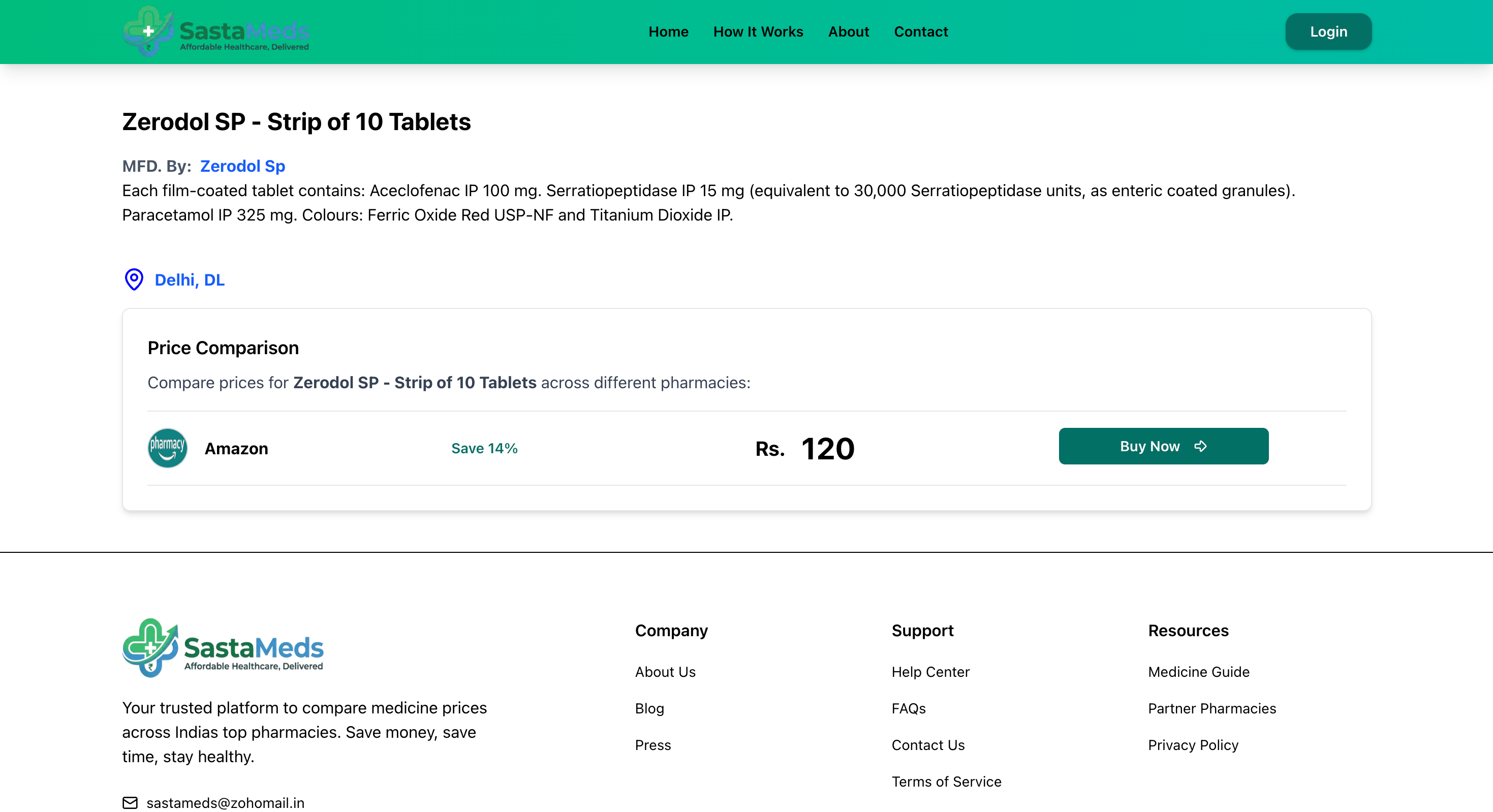Image resolution: width=1493 pixels, height=812 pixels.
Task: Open the Medicine Guide link
Action: [1199, 672]
